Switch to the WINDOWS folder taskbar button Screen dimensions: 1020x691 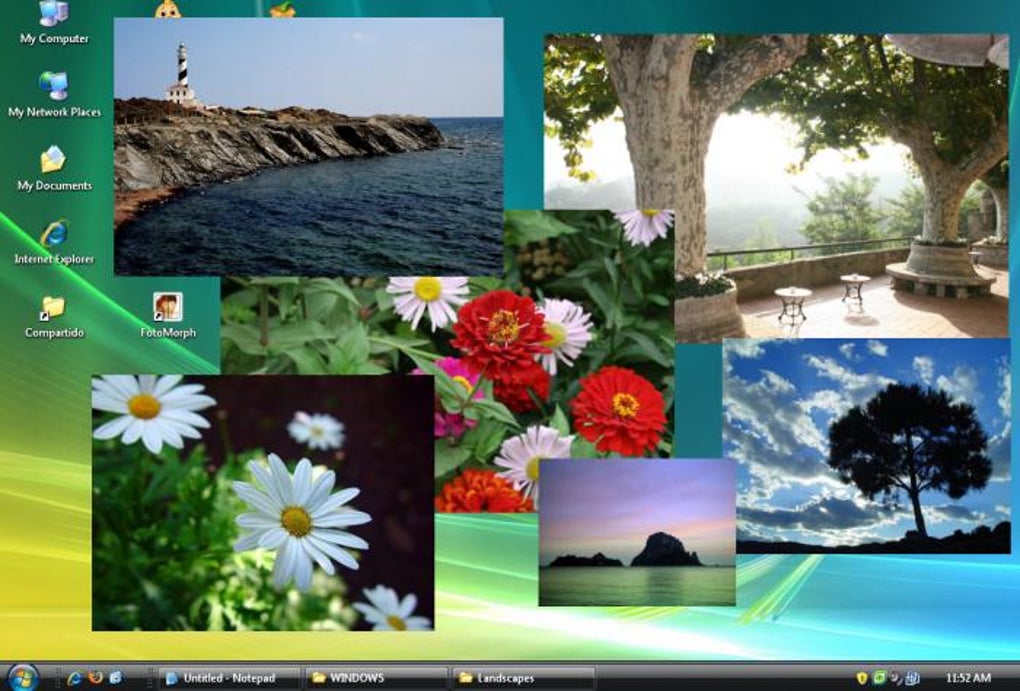click(375, 678)
